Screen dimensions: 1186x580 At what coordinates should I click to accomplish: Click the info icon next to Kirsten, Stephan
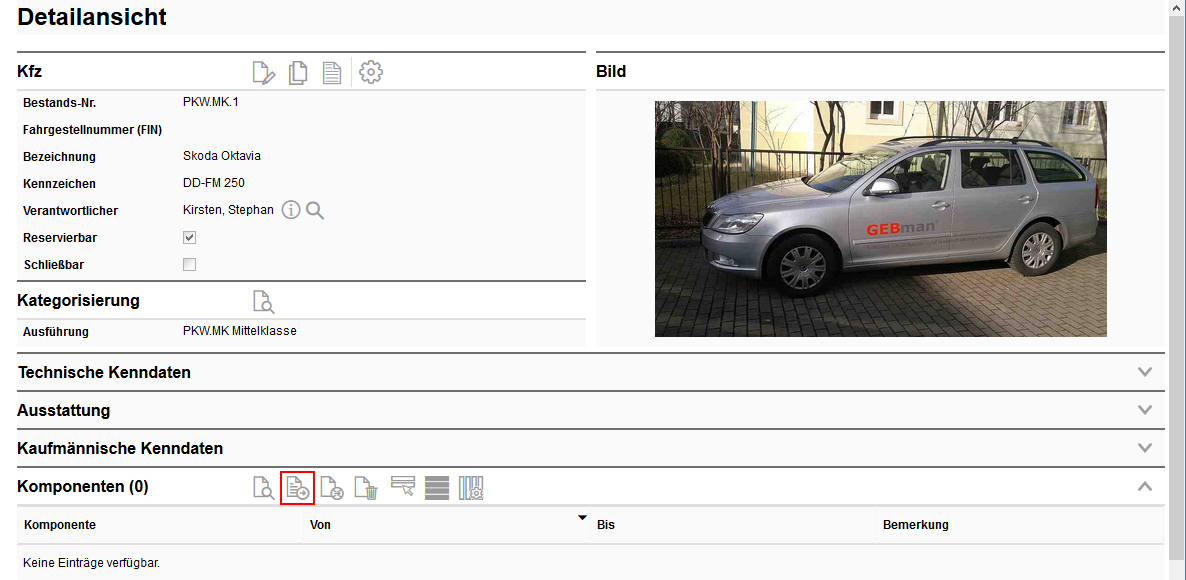[291, 210]
